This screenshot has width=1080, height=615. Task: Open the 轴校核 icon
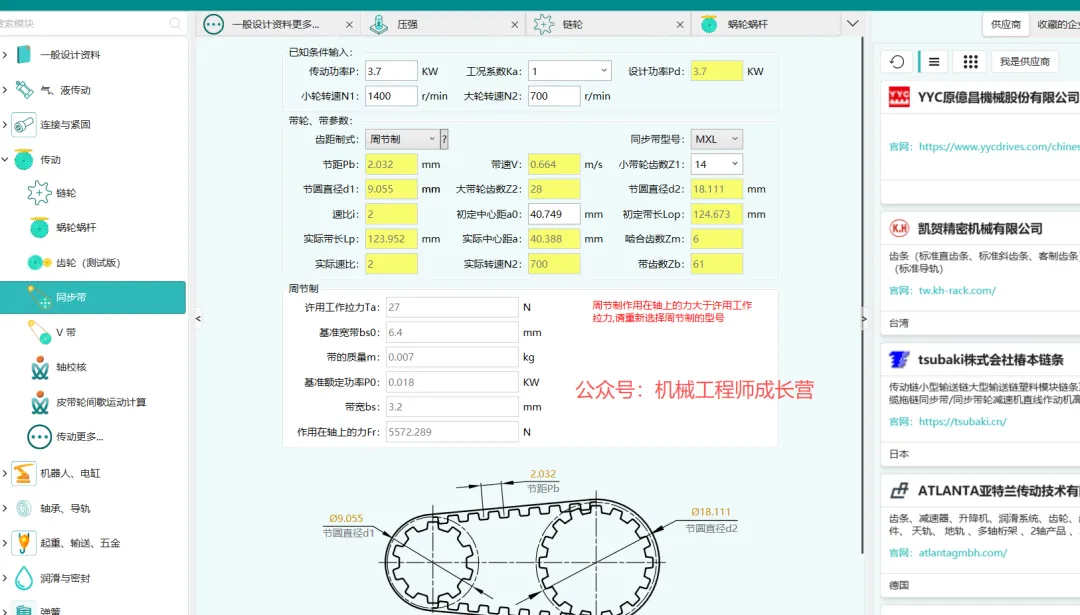(40, 367)
